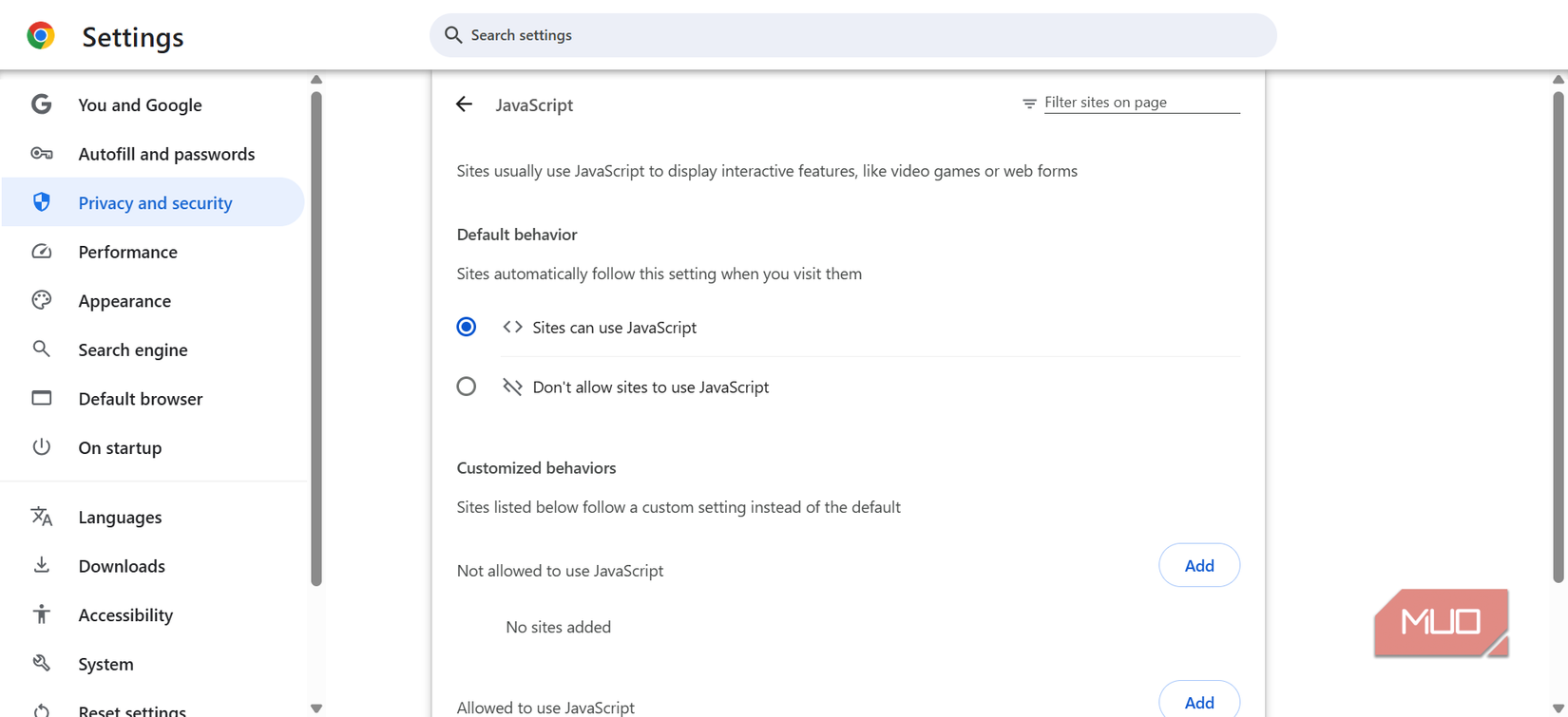Add site under Not allowed to use JavaScript
Viewport: 1568px width, 717px height.
1199,565
